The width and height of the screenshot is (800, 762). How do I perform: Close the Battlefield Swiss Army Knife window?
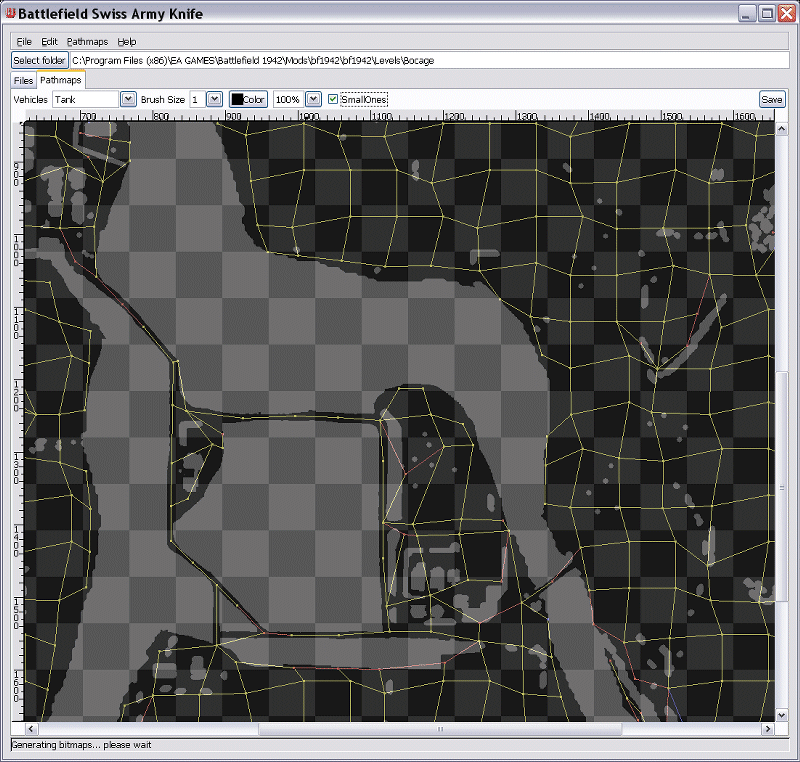coord(786,14)
